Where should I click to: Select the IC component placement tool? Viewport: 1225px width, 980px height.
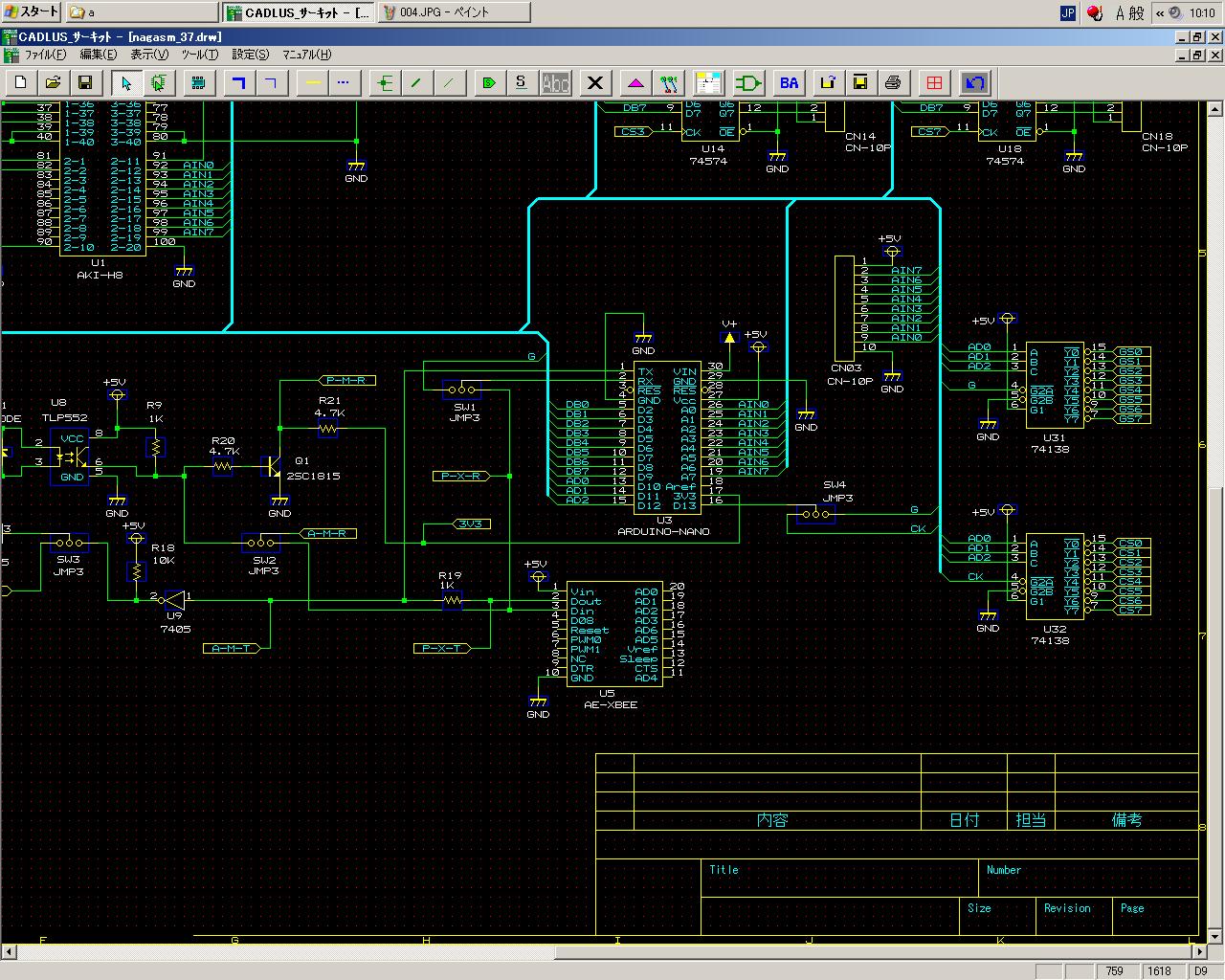tap(198, 83)
